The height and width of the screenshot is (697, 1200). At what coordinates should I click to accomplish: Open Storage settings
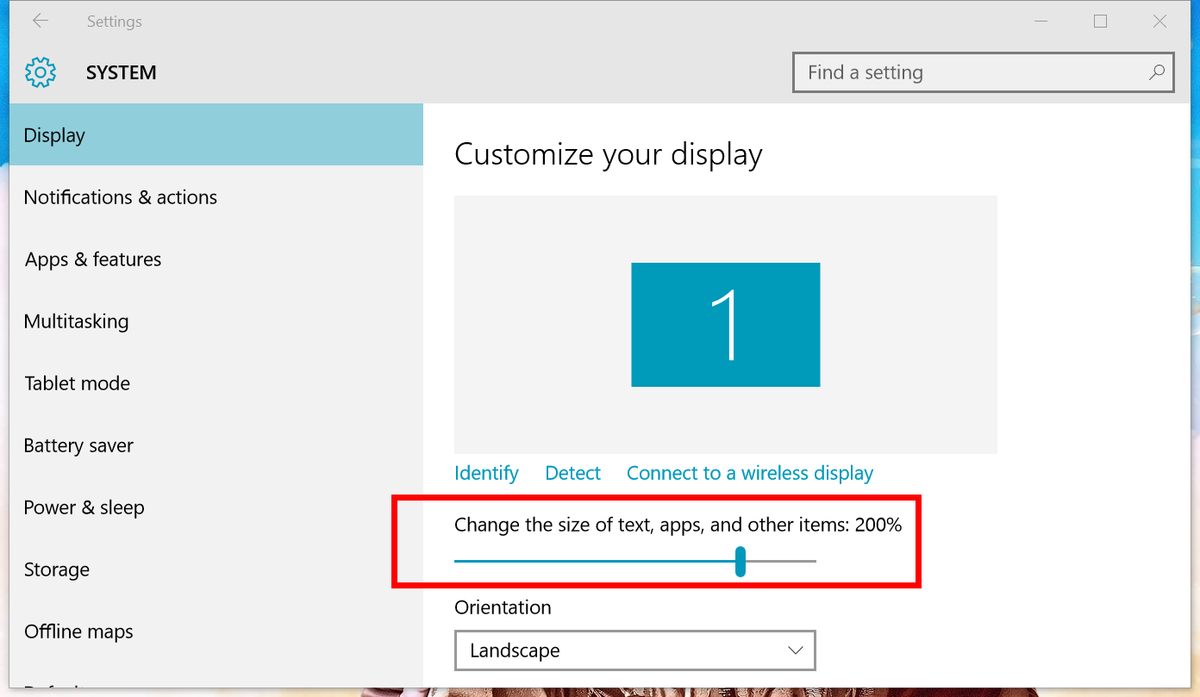[x=56, y=569]
